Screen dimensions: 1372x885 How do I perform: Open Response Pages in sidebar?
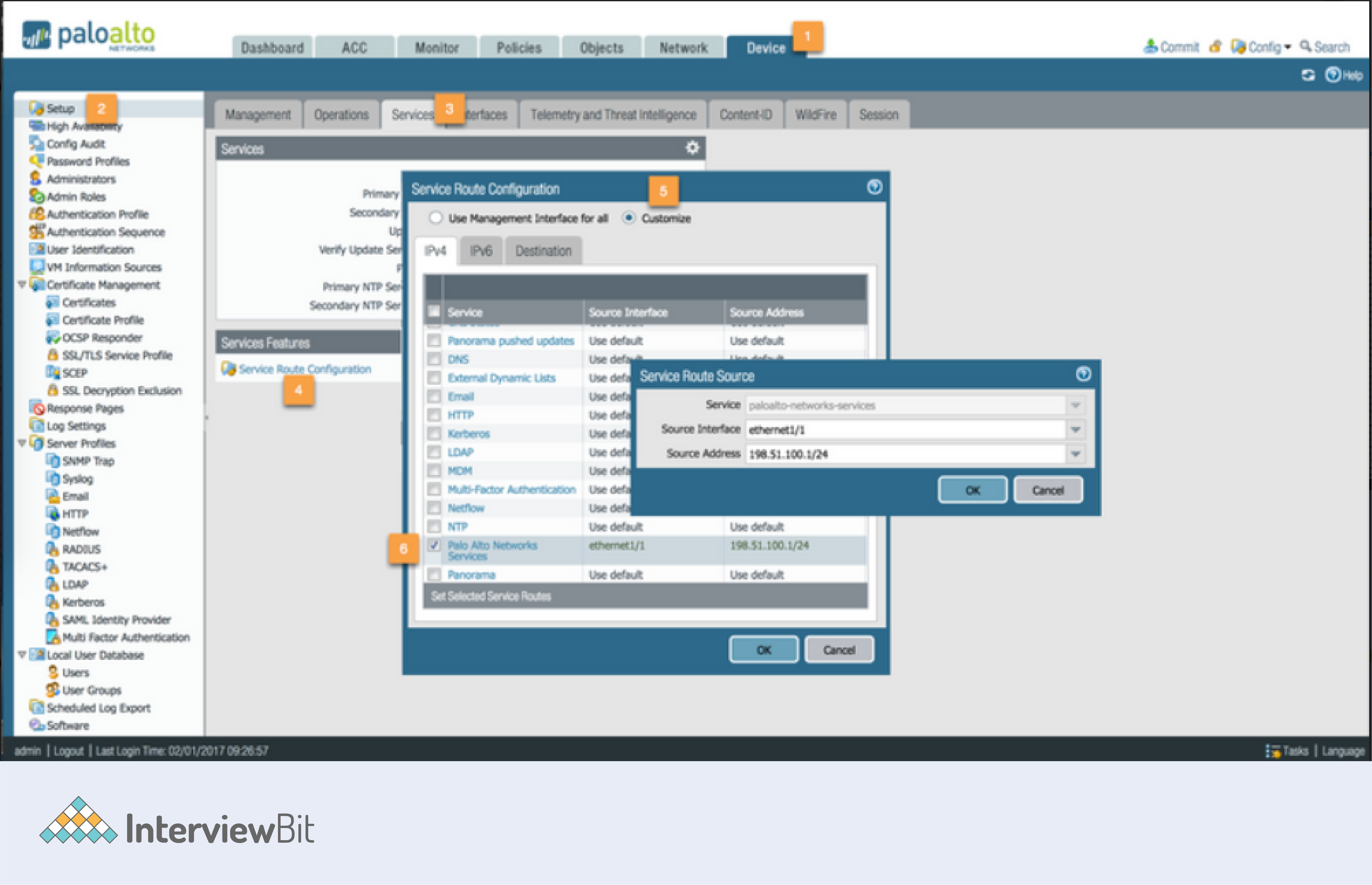point(76,408)
